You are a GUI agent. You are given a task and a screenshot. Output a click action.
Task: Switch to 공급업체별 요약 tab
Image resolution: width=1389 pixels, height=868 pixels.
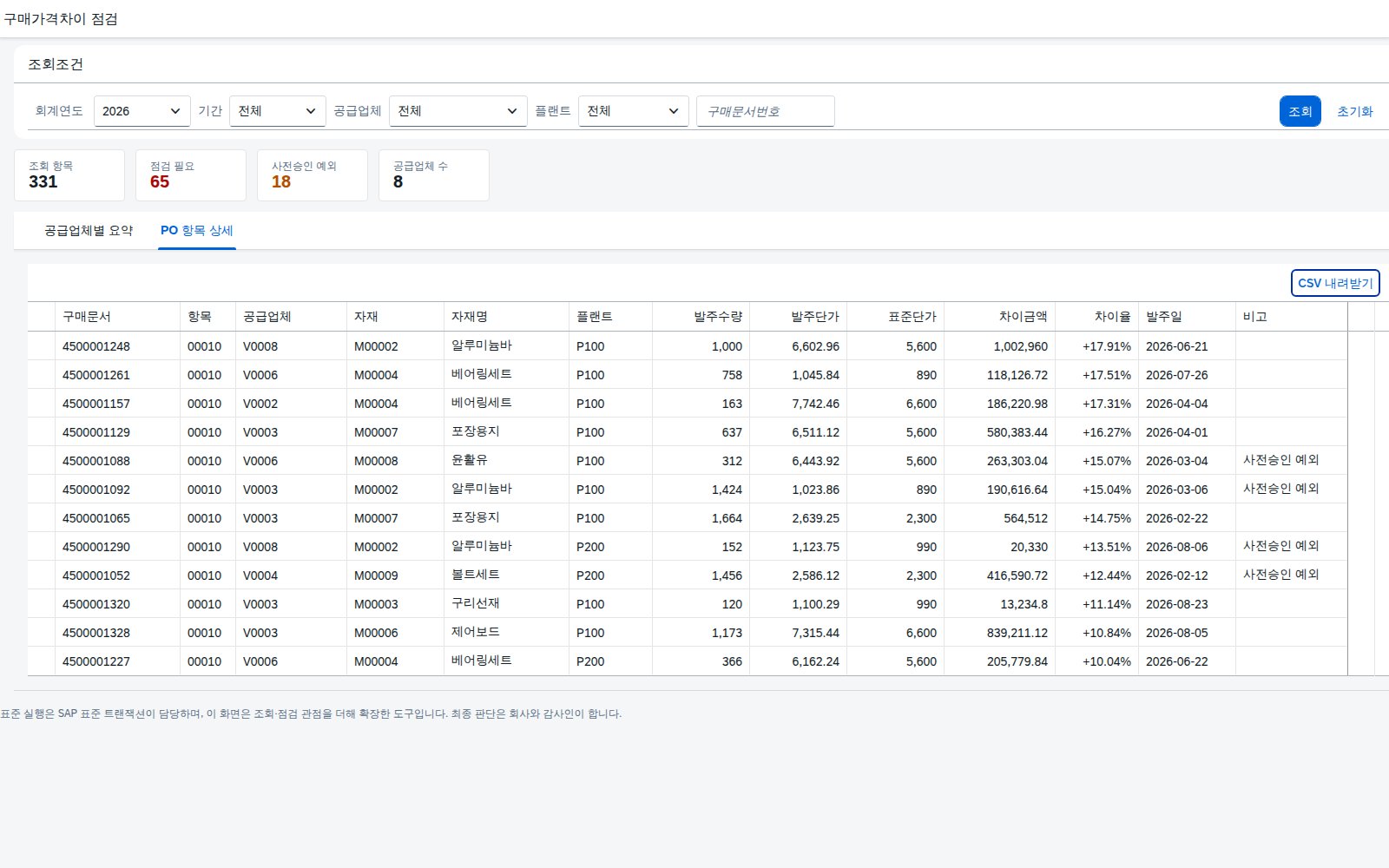[89, 230]
